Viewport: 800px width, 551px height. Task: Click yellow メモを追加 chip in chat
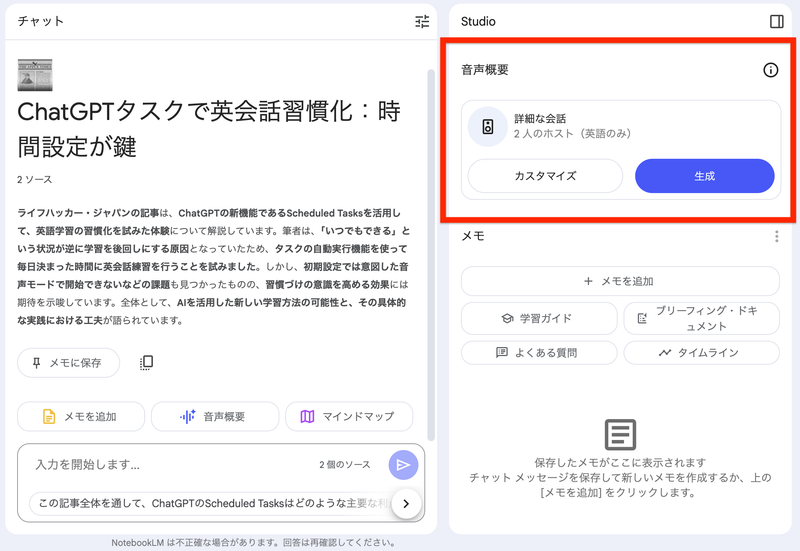coord(81,416)
